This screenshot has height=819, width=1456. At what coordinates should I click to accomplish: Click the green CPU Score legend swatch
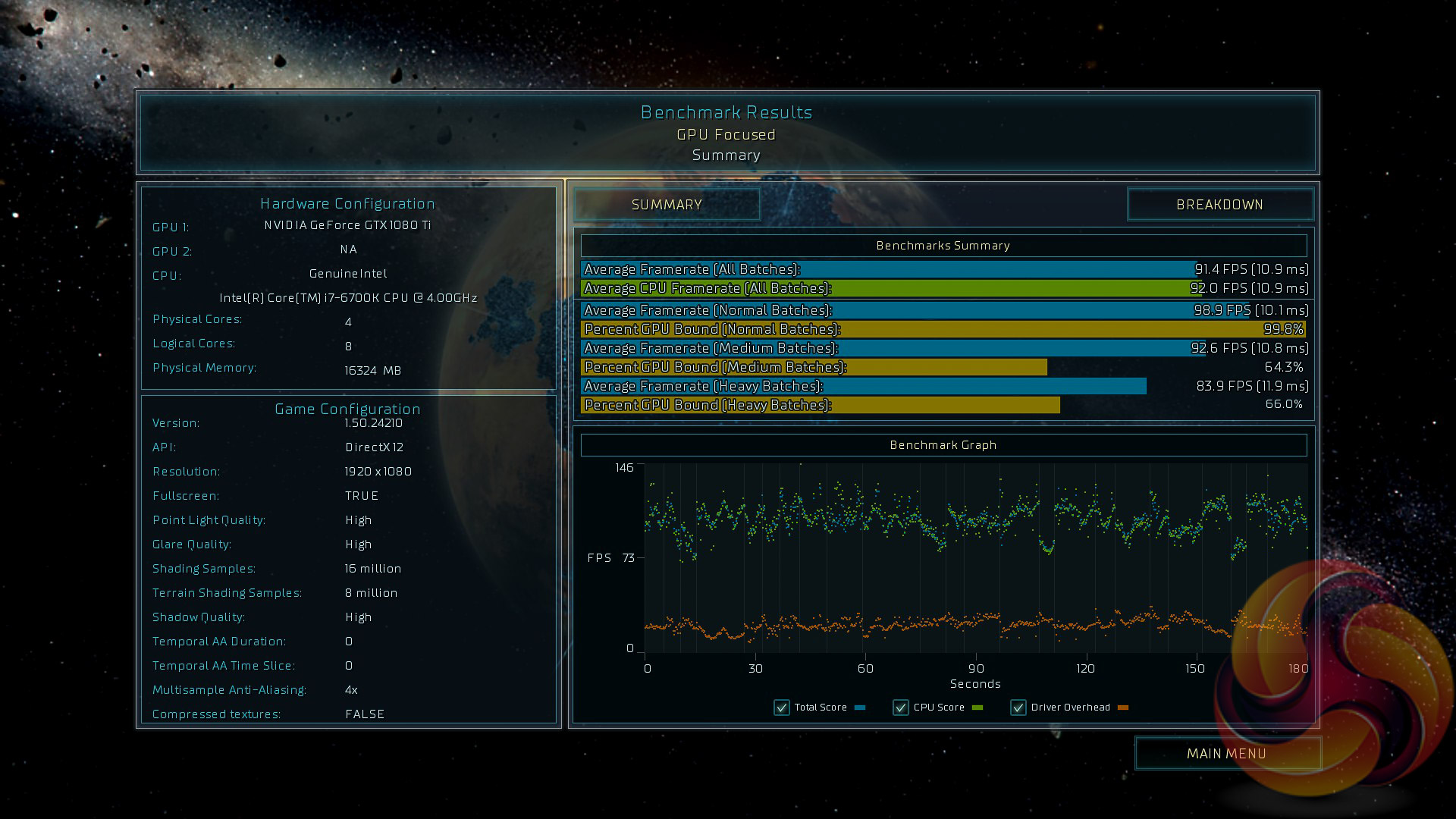[x=977, y=708]
